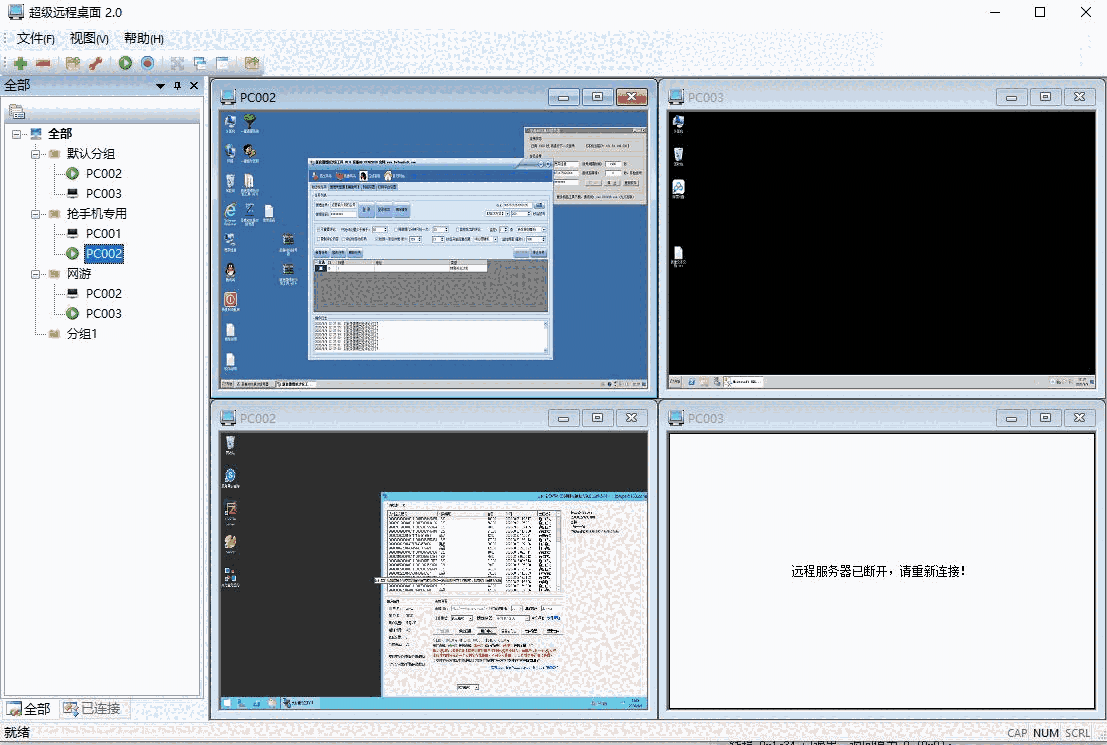This screenshot has height=745, width=1107.
Task: Click the bottom-left PC002 remote screen thumbnail
Action: 433,571
